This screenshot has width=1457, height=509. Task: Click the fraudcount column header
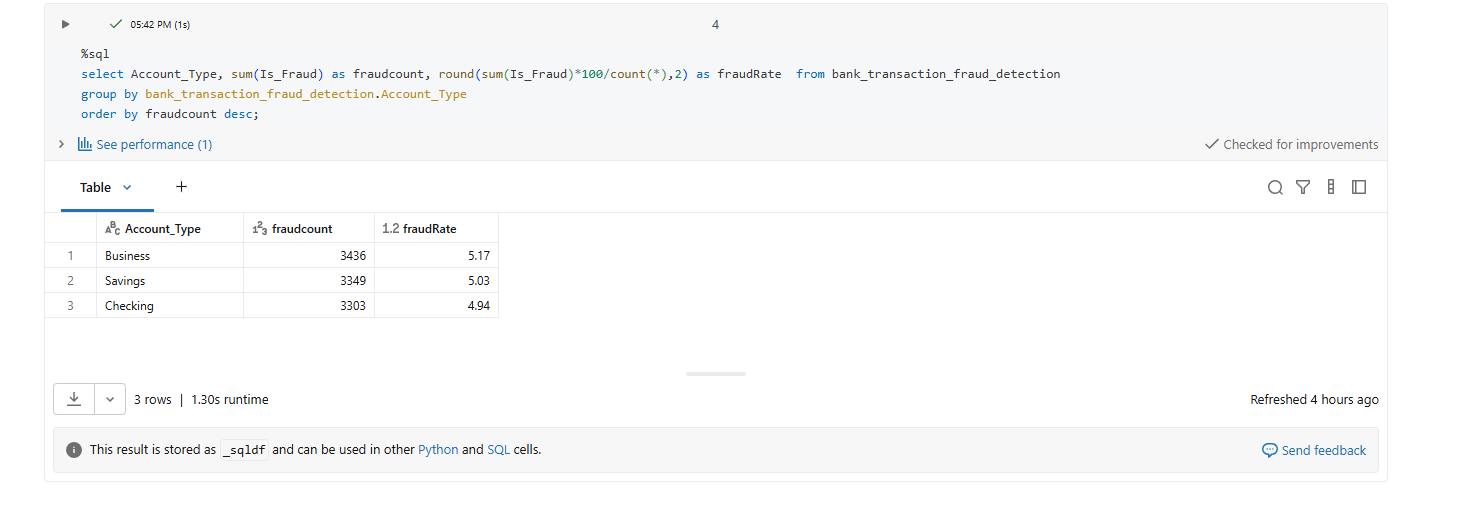click(x=309, y=228)
